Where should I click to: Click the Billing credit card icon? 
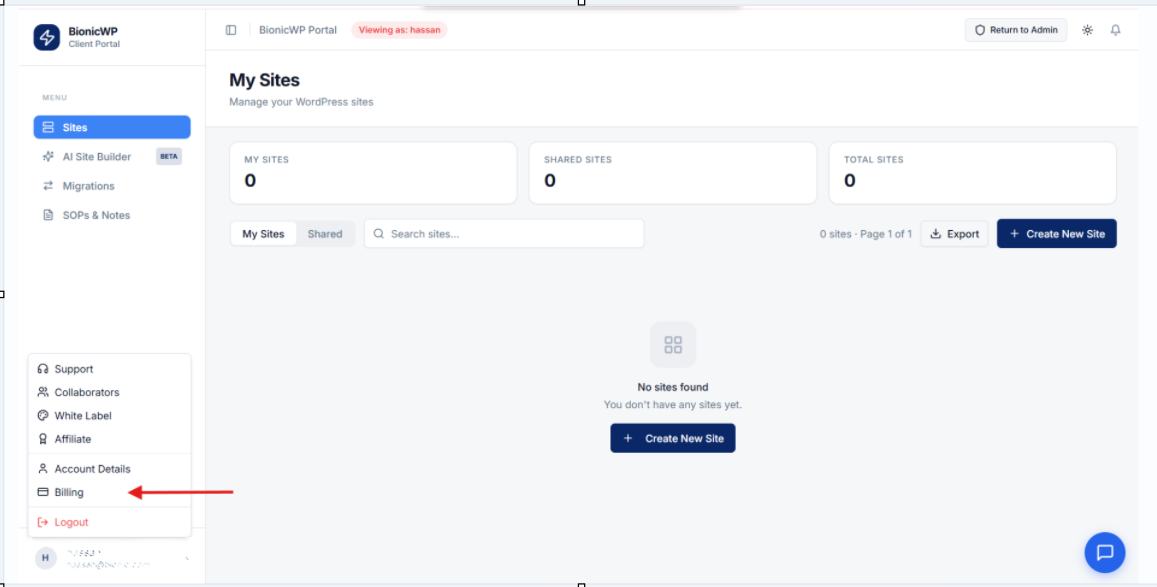[43, 492]
